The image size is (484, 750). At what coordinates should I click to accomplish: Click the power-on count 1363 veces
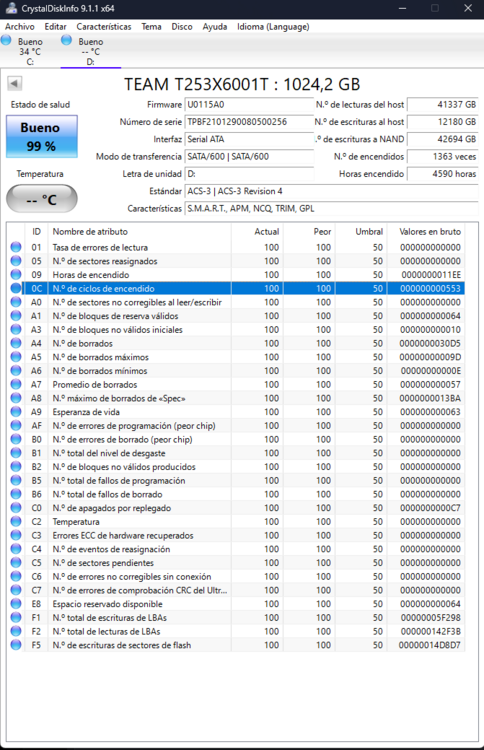click(443, 156)
